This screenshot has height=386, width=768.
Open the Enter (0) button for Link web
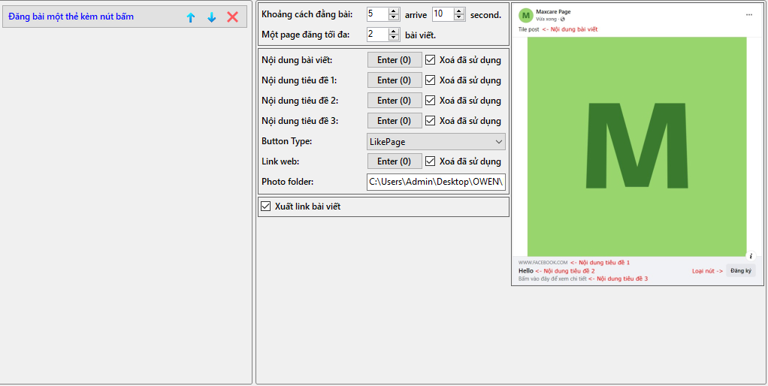pos(394,161)
